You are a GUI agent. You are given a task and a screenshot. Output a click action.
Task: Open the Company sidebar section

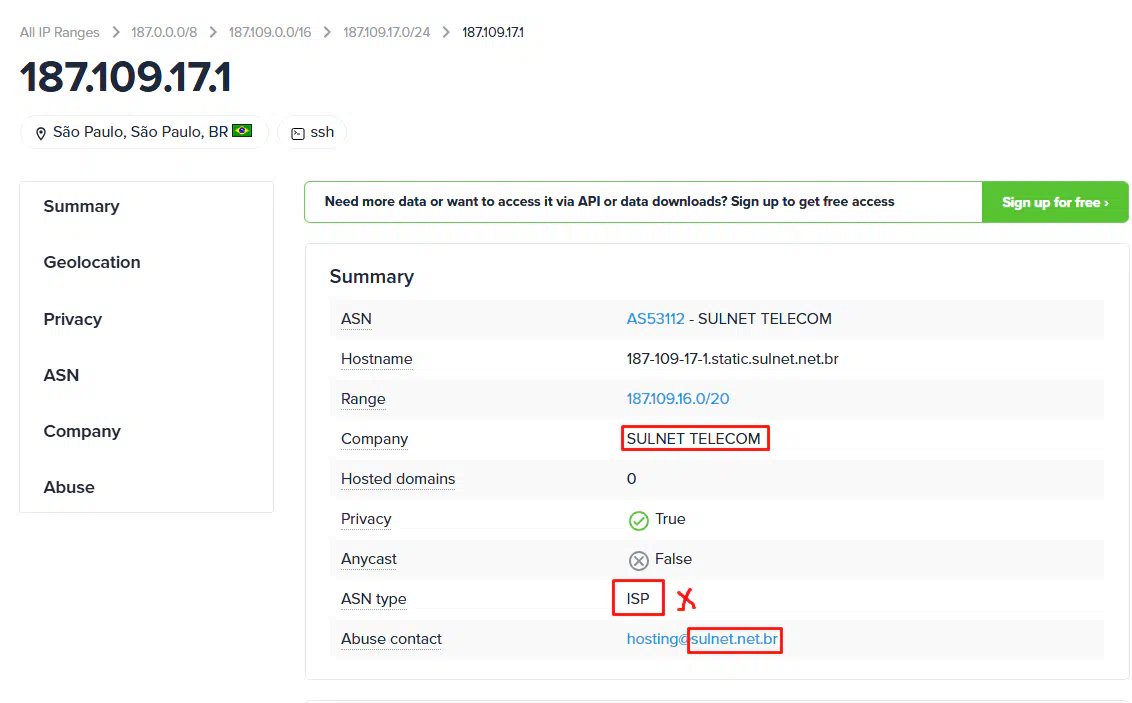pos(82,431)
